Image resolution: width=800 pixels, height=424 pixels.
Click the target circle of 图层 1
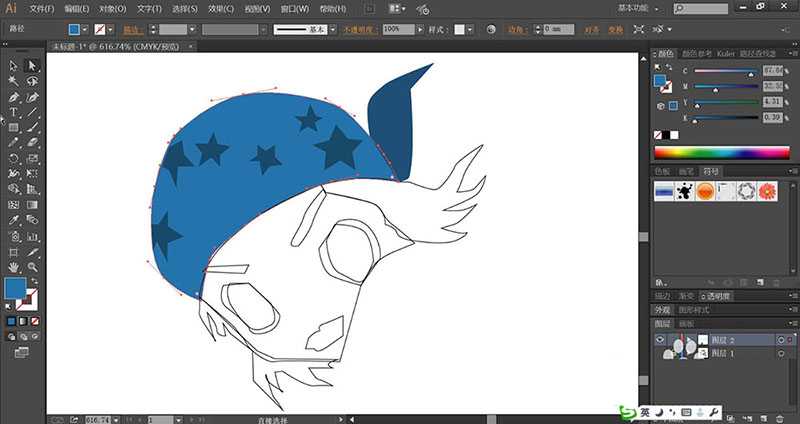[x=780, y=354]
